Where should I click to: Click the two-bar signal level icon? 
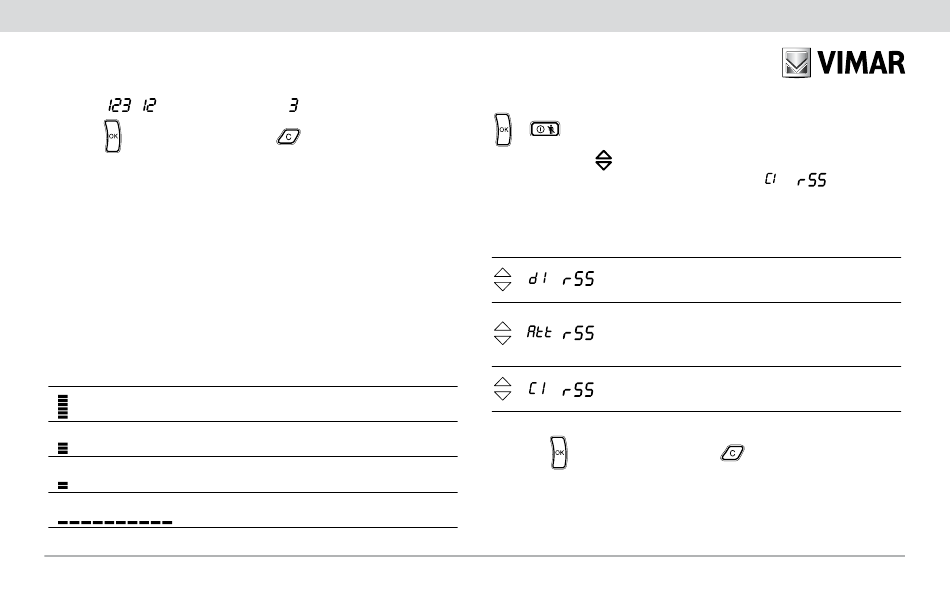pyautogui.click(x=62, y=485)
